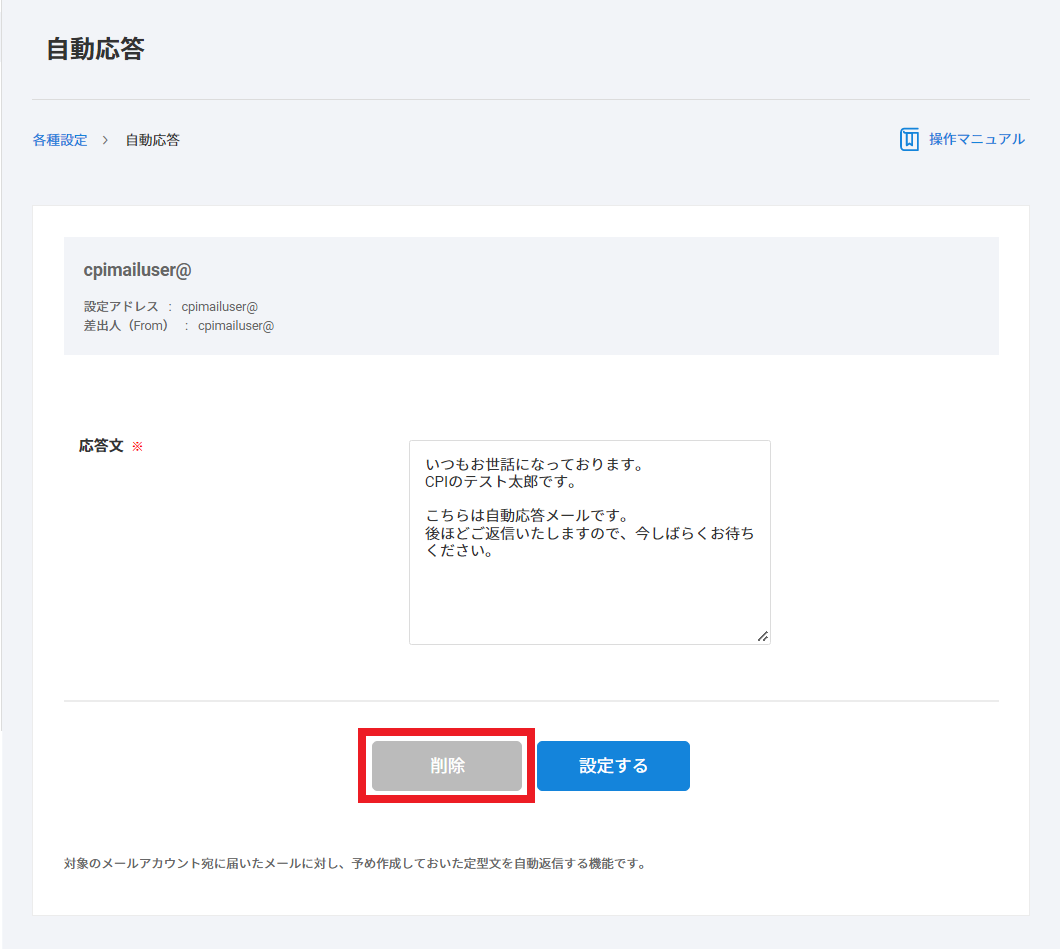Go back to 各種設定 breadcrumb

tap(60, 140)
